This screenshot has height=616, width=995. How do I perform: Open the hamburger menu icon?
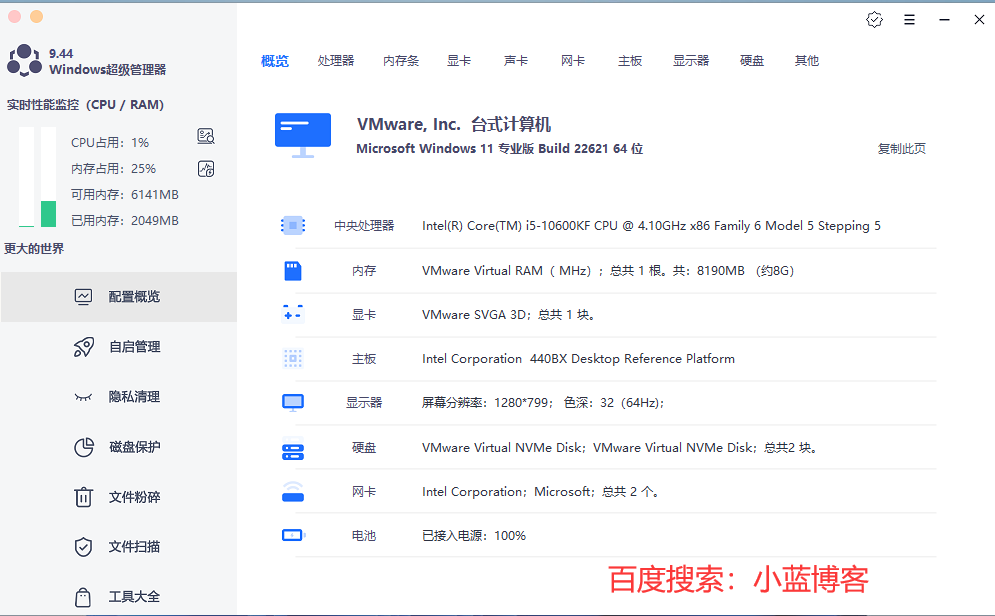[909, 20]
